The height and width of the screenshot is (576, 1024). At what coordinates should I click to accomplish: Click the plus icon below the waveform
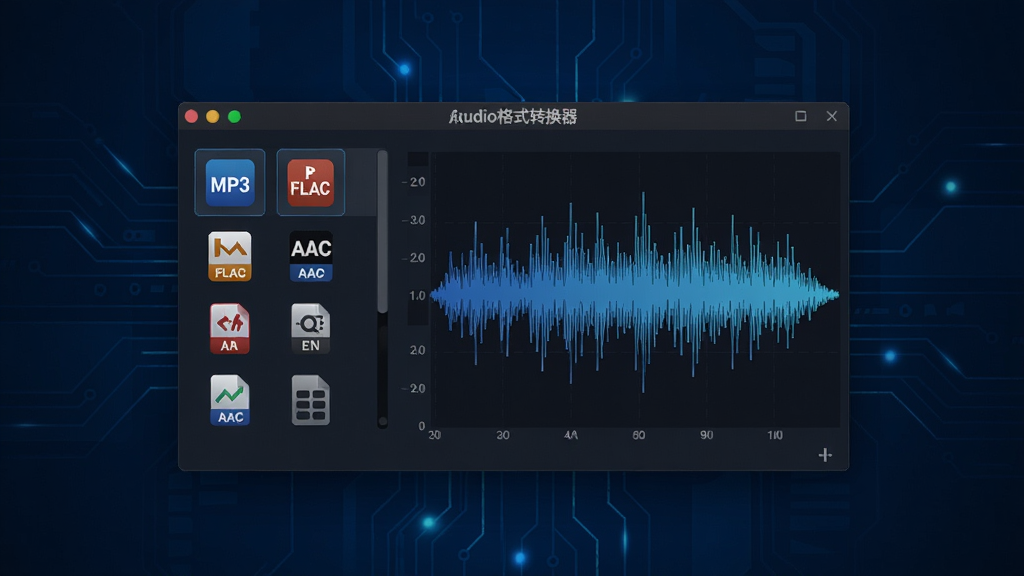tap(825, 455)
